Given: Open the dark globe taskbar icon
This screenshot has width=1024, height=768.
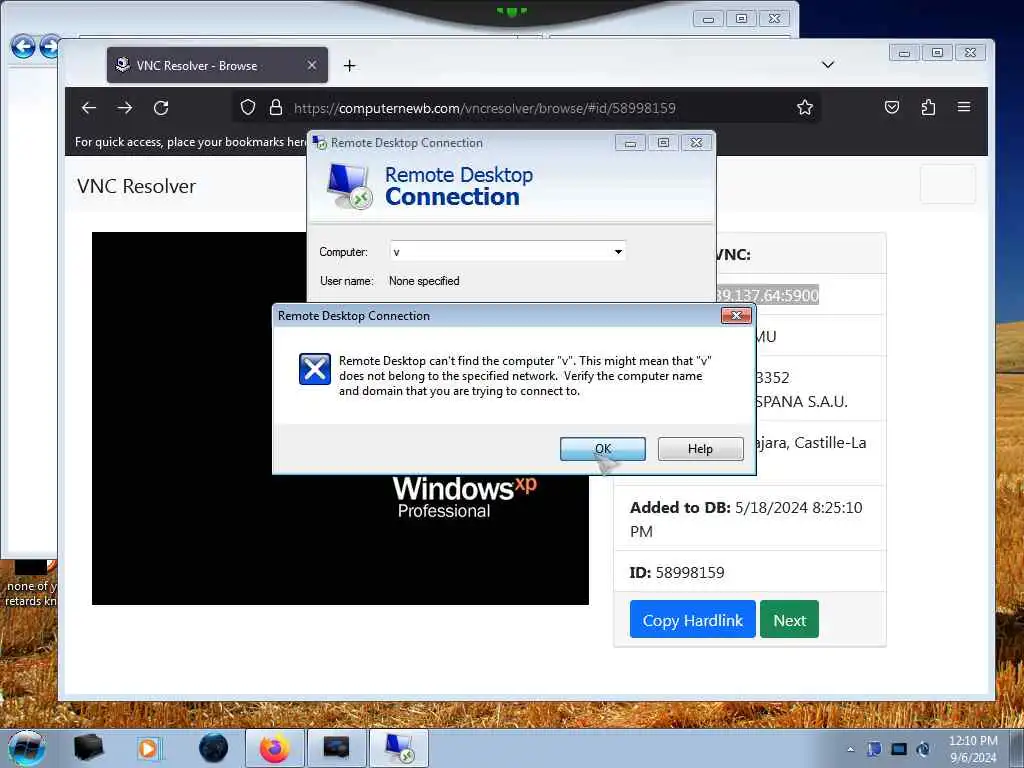Looking at the screenshot, I should (213, 748).
